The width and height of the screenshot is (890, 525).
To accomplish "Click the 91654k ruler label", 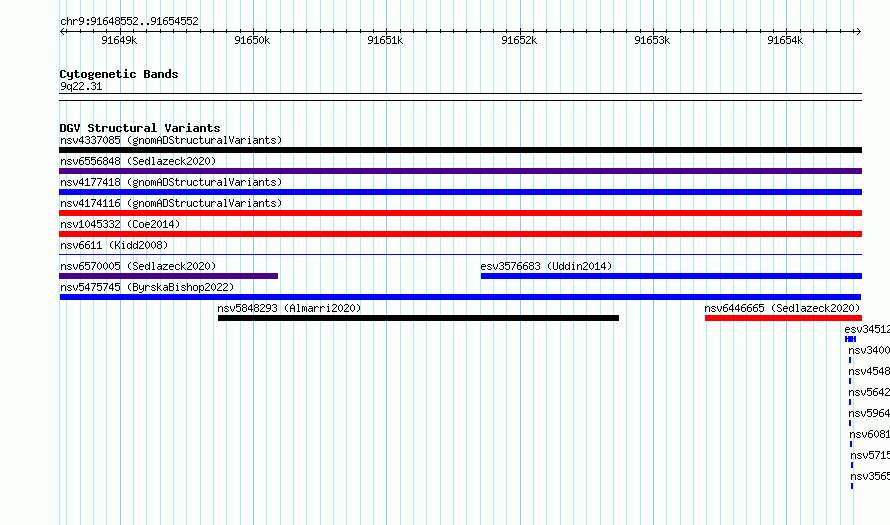I will point(785,40).
